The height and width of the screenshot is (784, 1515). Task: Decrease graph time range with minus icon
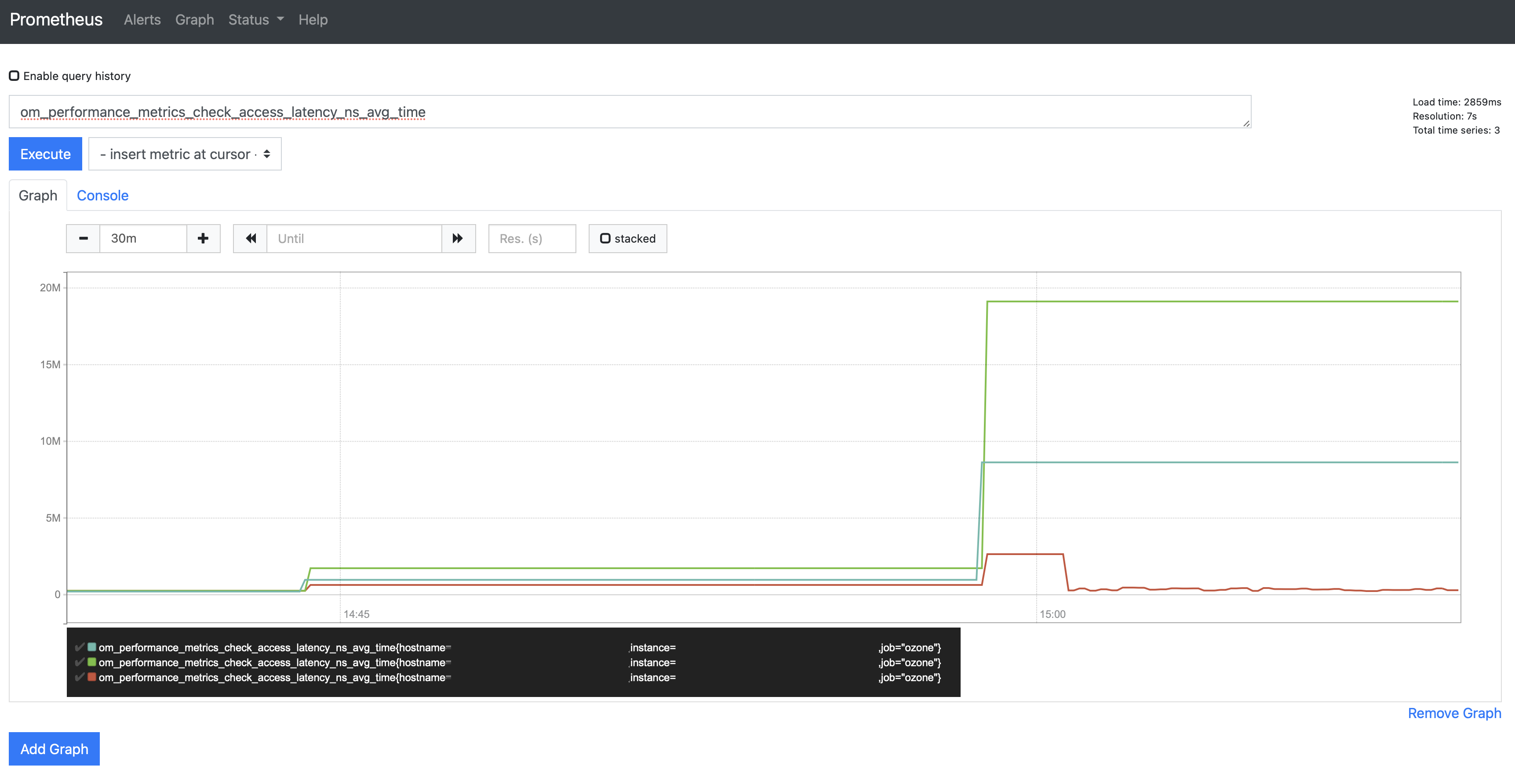(x=83, y=239)
